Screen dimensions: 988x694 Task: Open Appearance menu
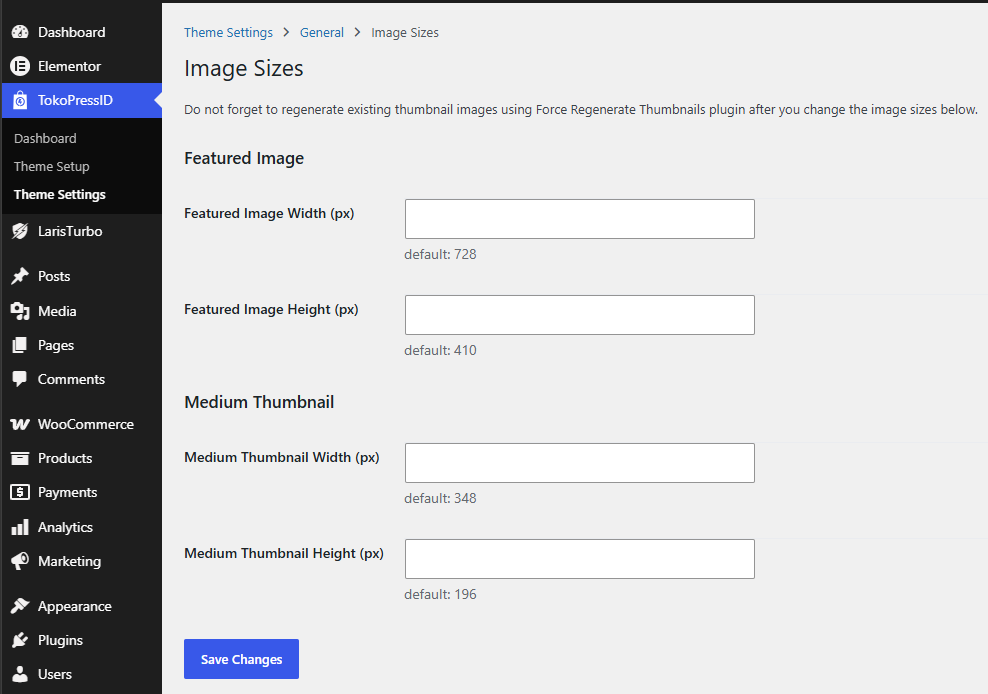[82, 606]
